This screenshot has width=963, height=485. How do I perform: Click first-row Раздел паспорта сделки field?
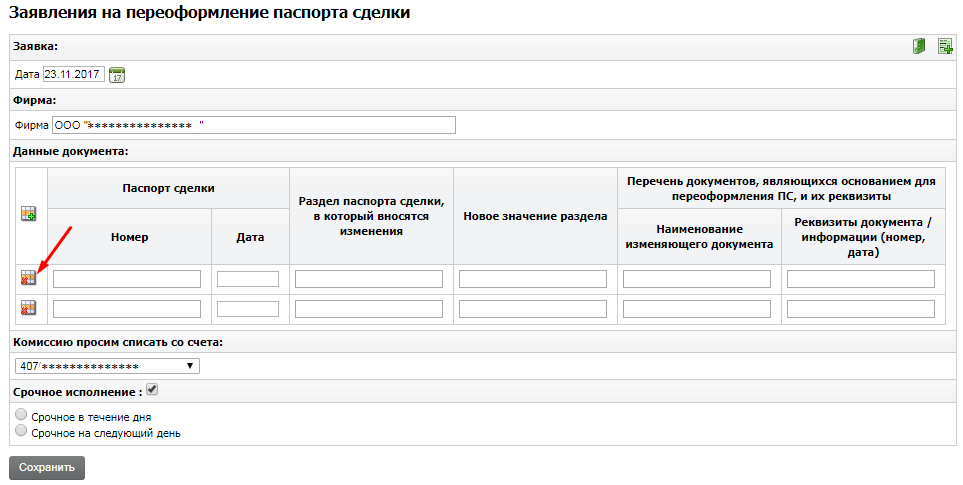click(369, 279)
